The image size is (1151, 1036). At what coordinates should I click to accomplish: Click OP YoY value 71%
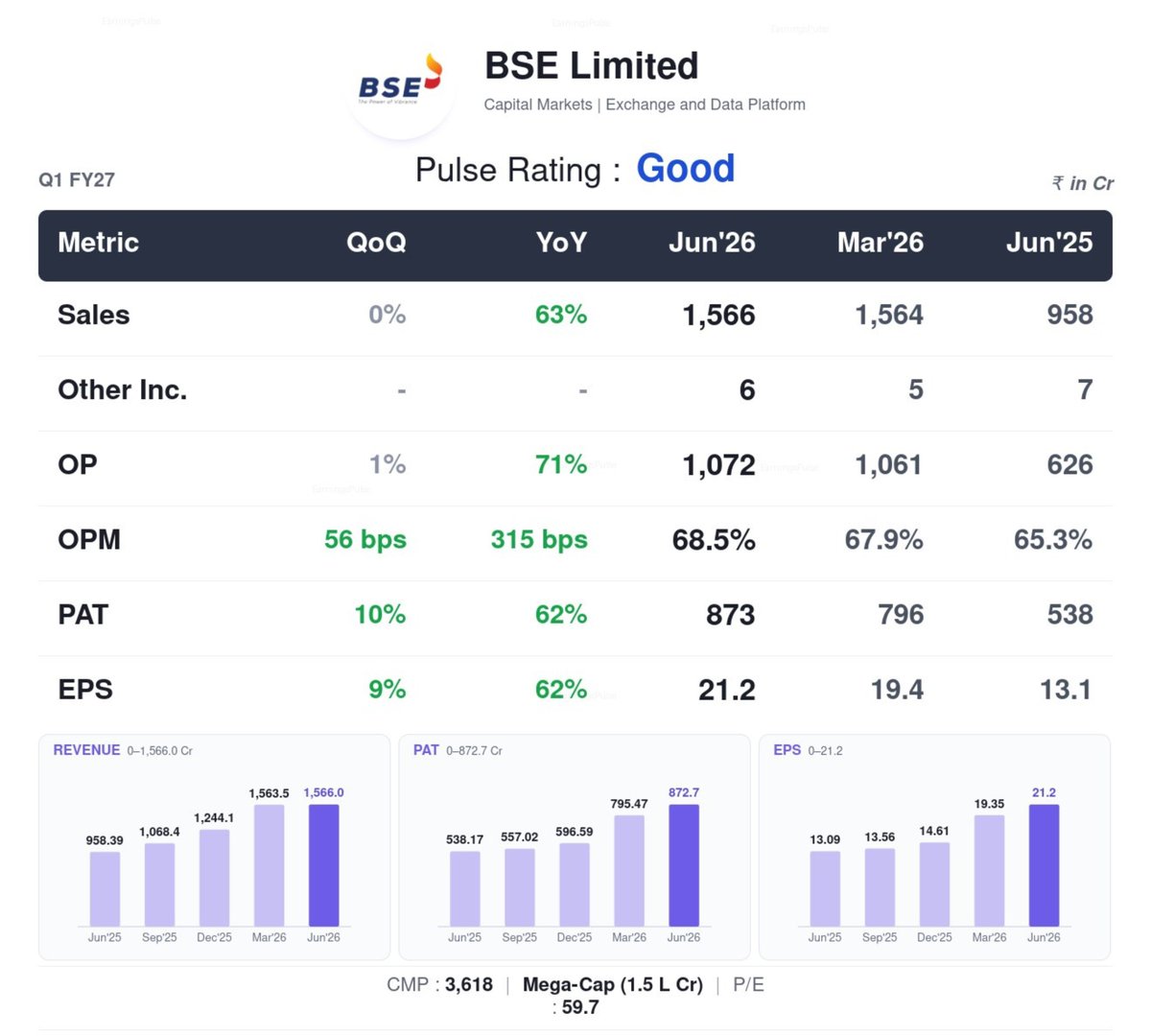point(561,464)
